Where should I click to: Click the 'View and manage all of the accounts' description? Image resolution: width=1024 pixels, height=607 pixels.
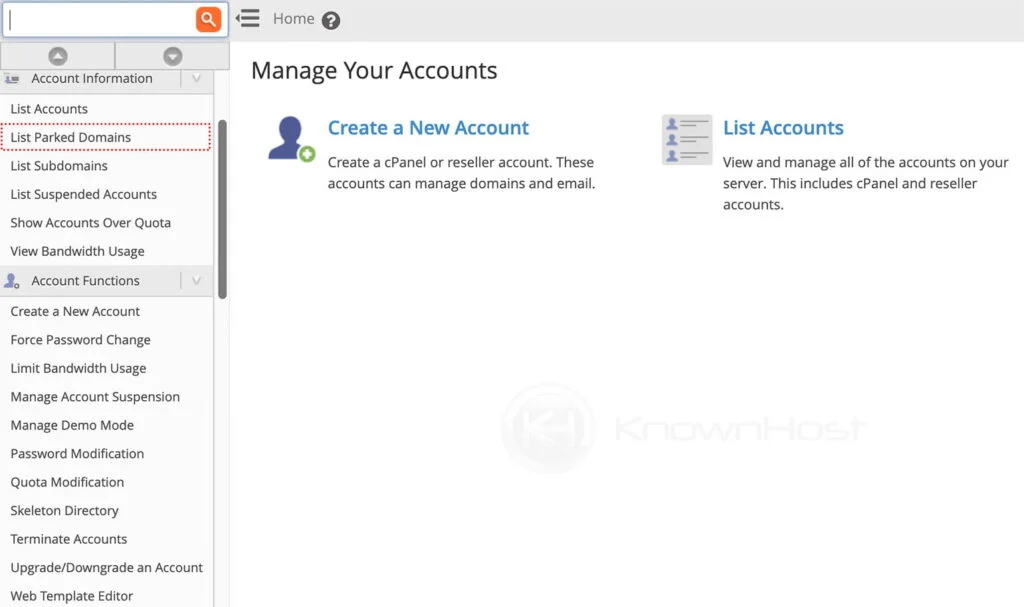[865, 183]
